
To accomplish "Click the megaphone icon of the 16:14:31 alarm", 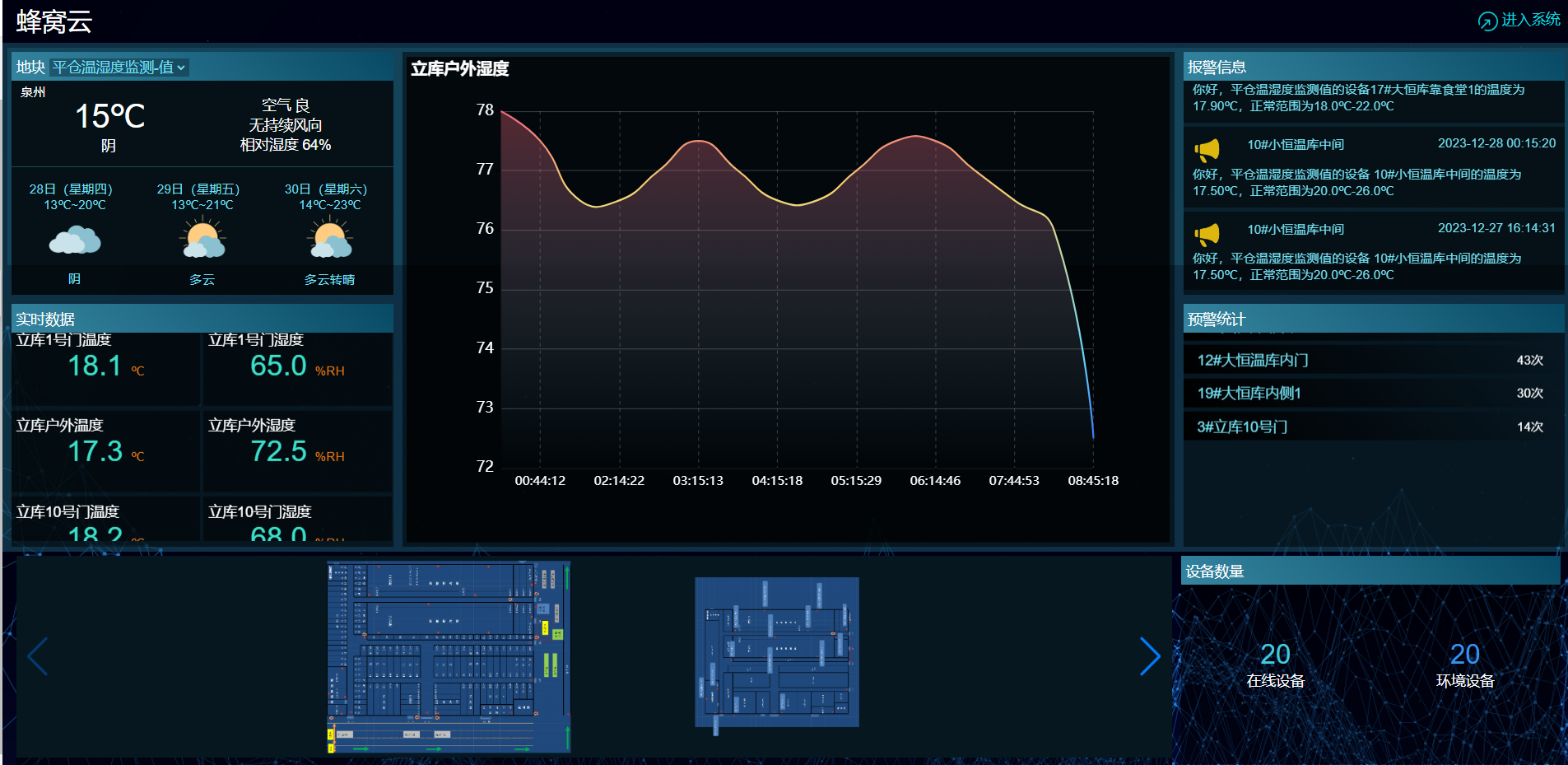I will [1207, 235].
